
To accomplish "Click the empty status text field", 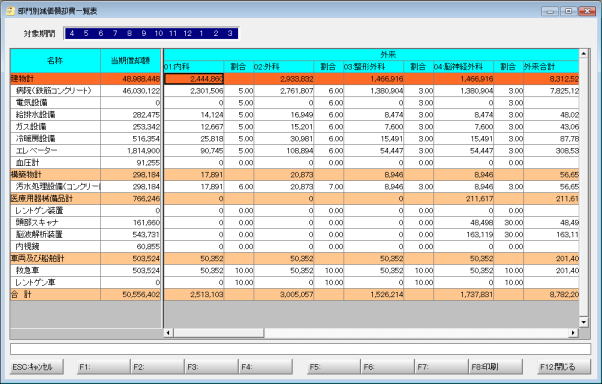I will (300, 349).
